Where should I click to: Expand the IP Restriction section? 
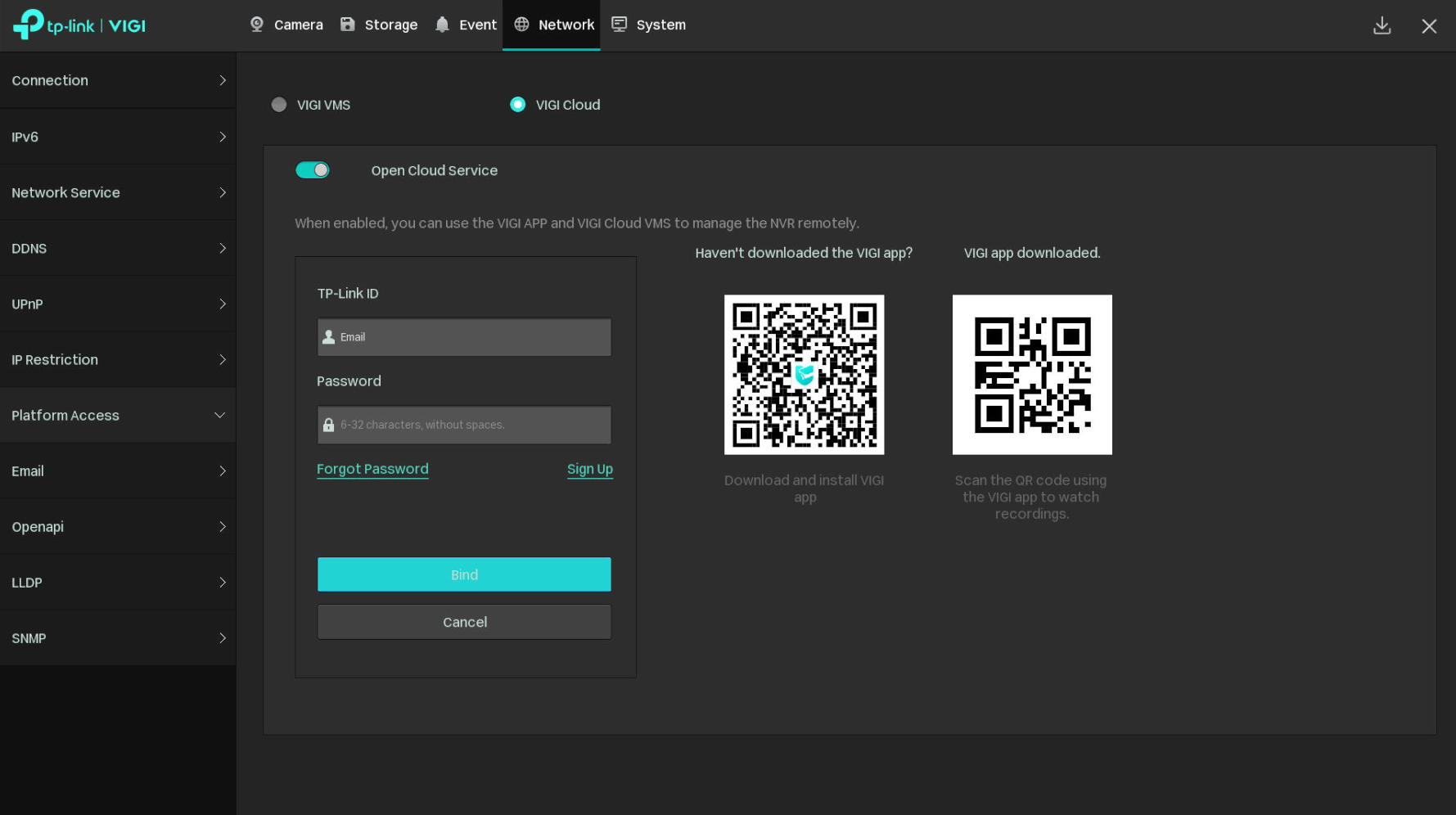(x=118, y=359)
